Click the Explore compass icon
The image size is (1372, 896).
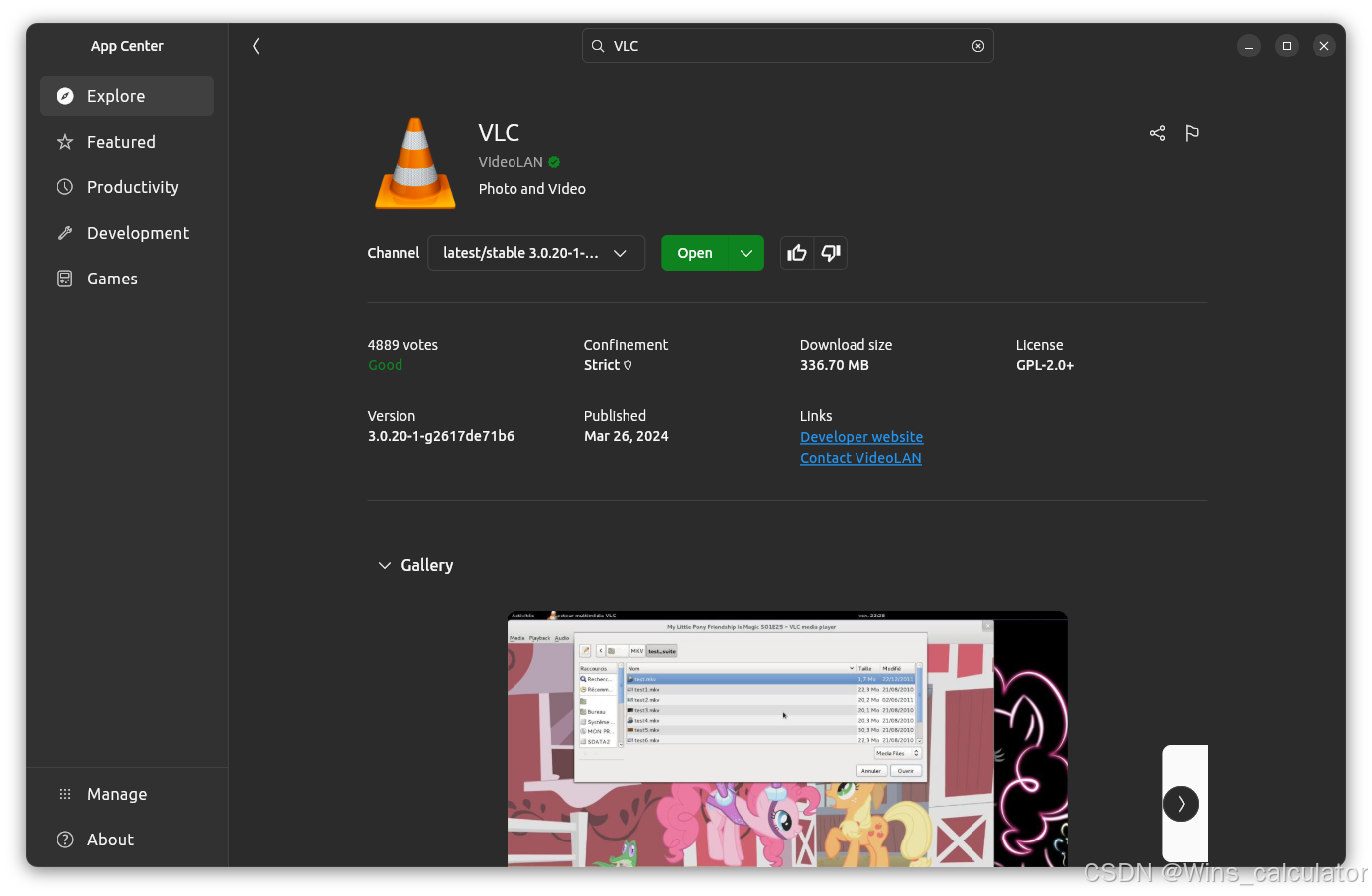[65, 96]
